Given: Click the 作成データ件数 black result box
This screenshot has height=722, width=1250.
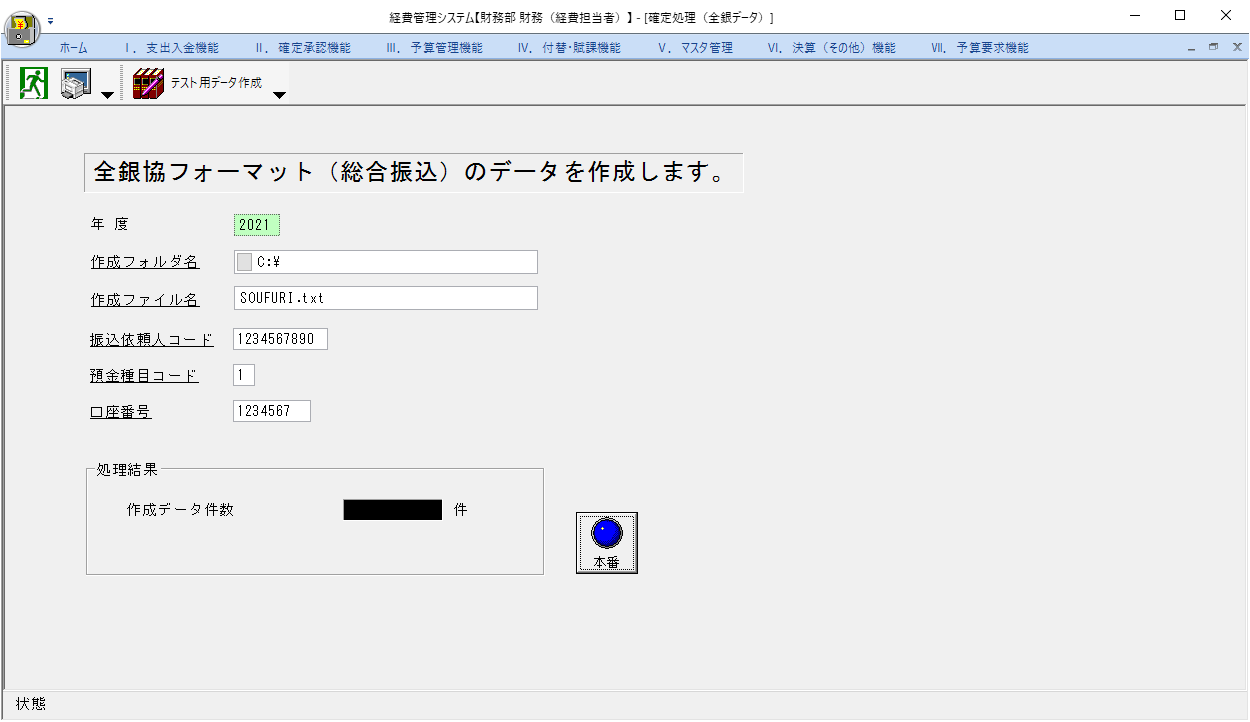Looking at the screenshot, I should pos(393,510).
